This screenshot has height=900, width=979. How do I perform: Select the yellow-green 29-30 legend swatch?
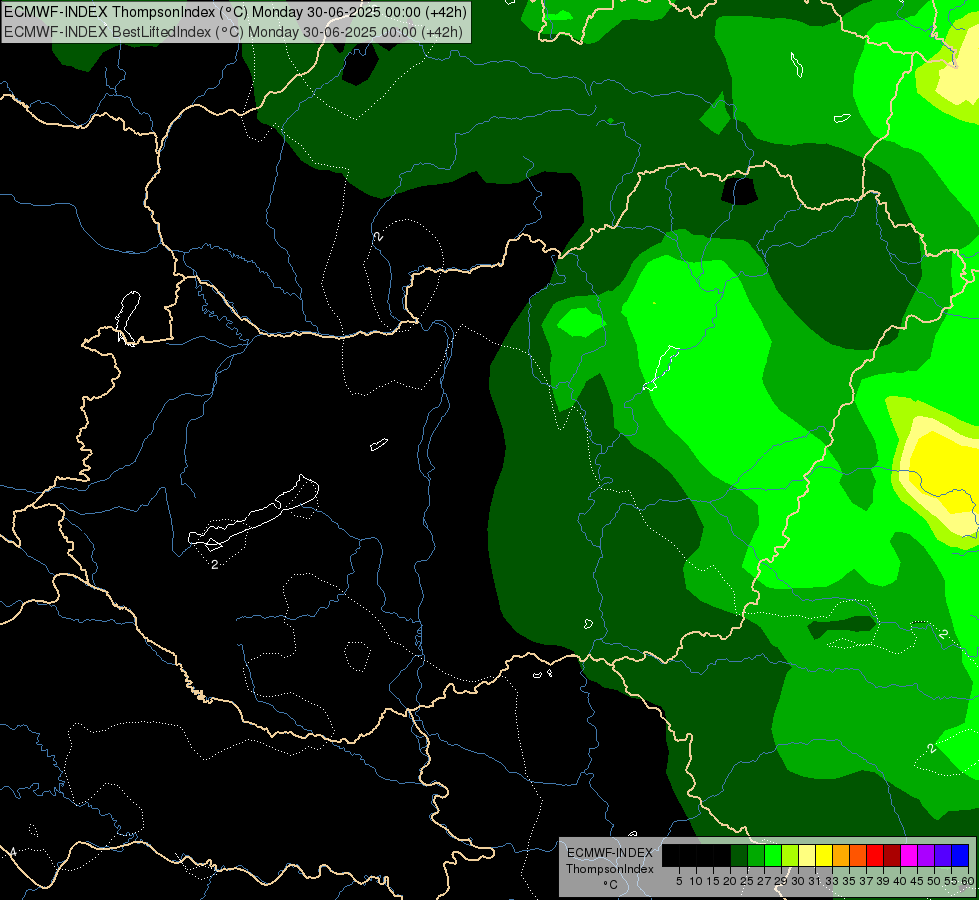[790, 855]
